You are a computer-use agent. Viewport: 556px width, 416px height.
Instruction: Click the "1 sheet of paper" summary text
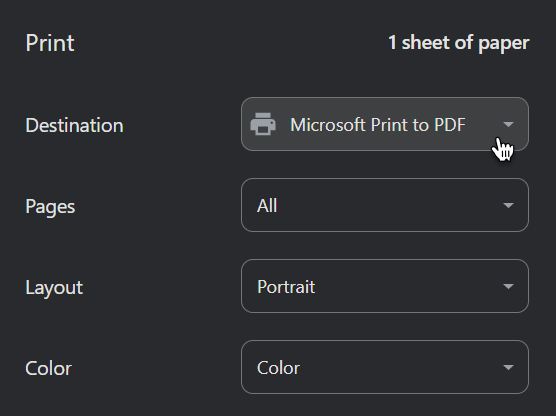pyautogui.click(x=458, y=43)
